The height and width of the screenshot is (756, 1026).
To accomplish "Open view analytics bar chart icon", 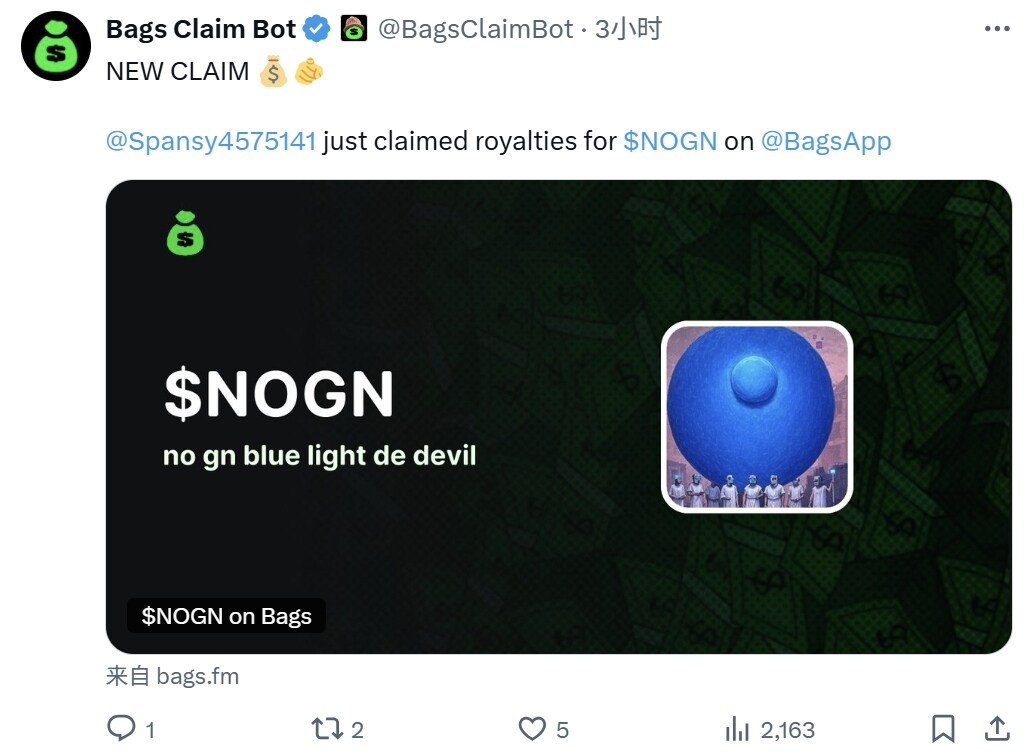I will point(737,729).
